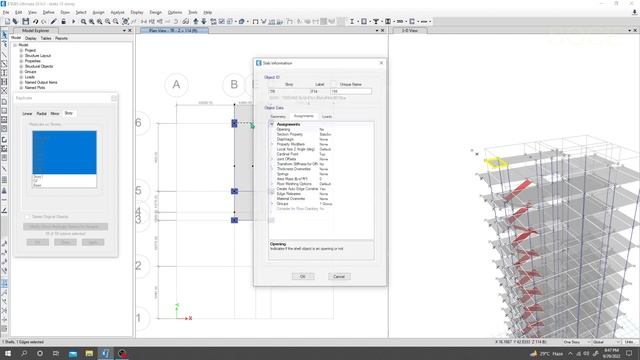Click grid bubble A in plan view

(x=176, y=84)
